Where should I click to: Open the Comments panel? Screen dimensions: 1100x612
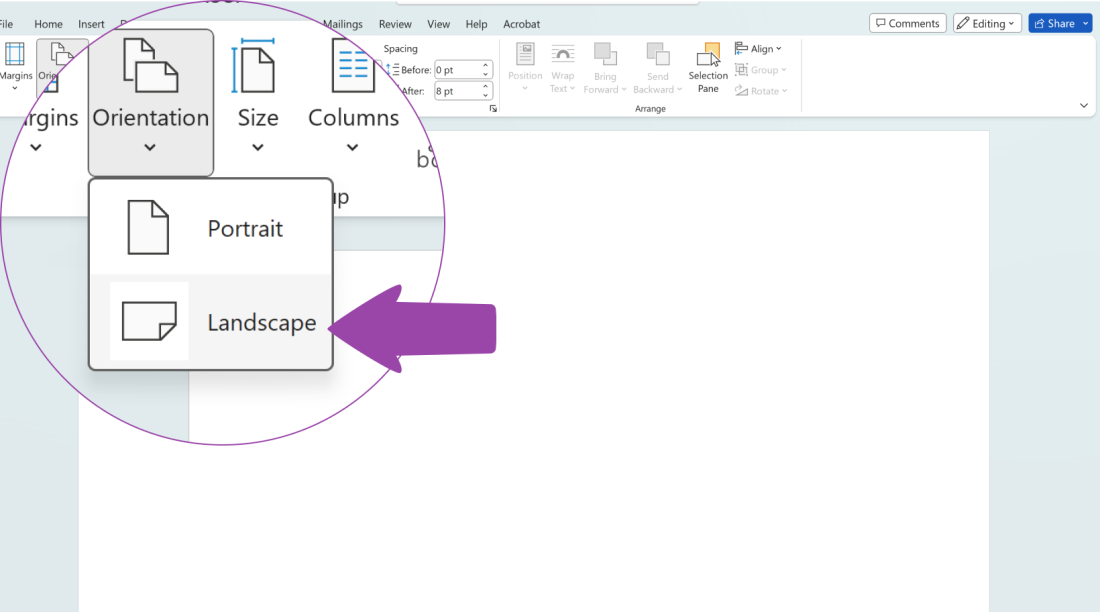pos(907,22)
